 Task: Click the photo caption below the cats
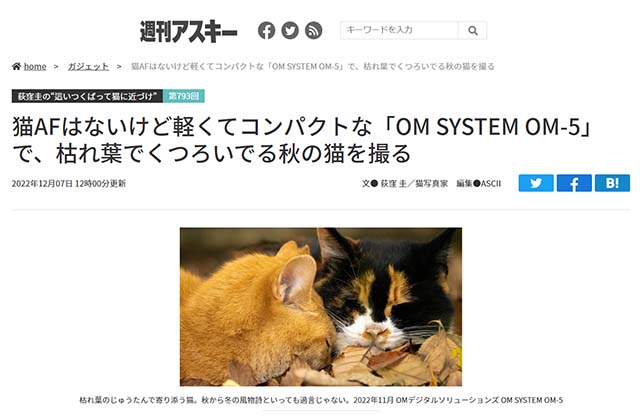(x=321, y=400)
